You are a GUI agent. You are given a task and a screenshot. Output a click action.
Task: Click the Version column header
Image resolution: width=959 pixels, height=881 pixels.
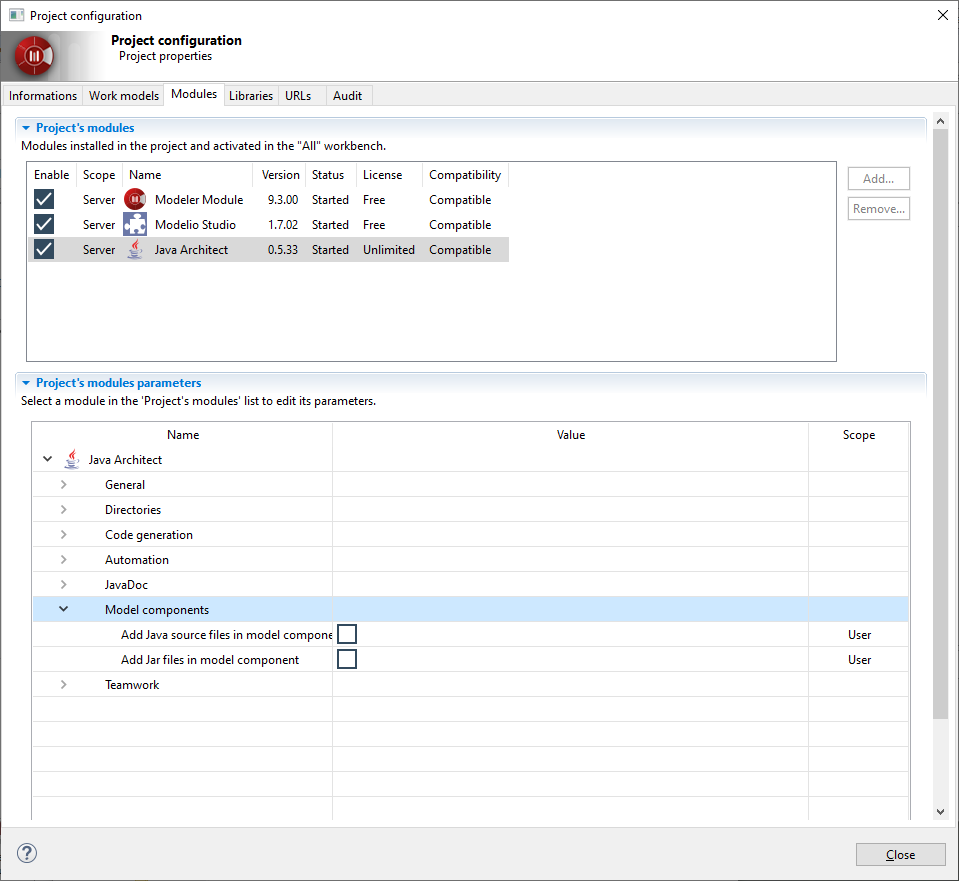coord(280,175)
